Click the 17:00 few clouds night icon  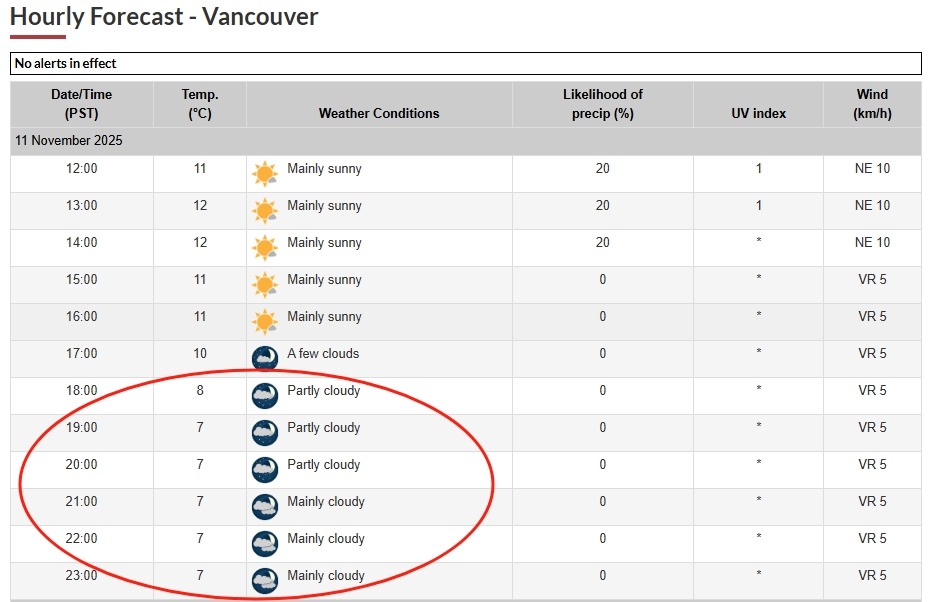point(265,359)
